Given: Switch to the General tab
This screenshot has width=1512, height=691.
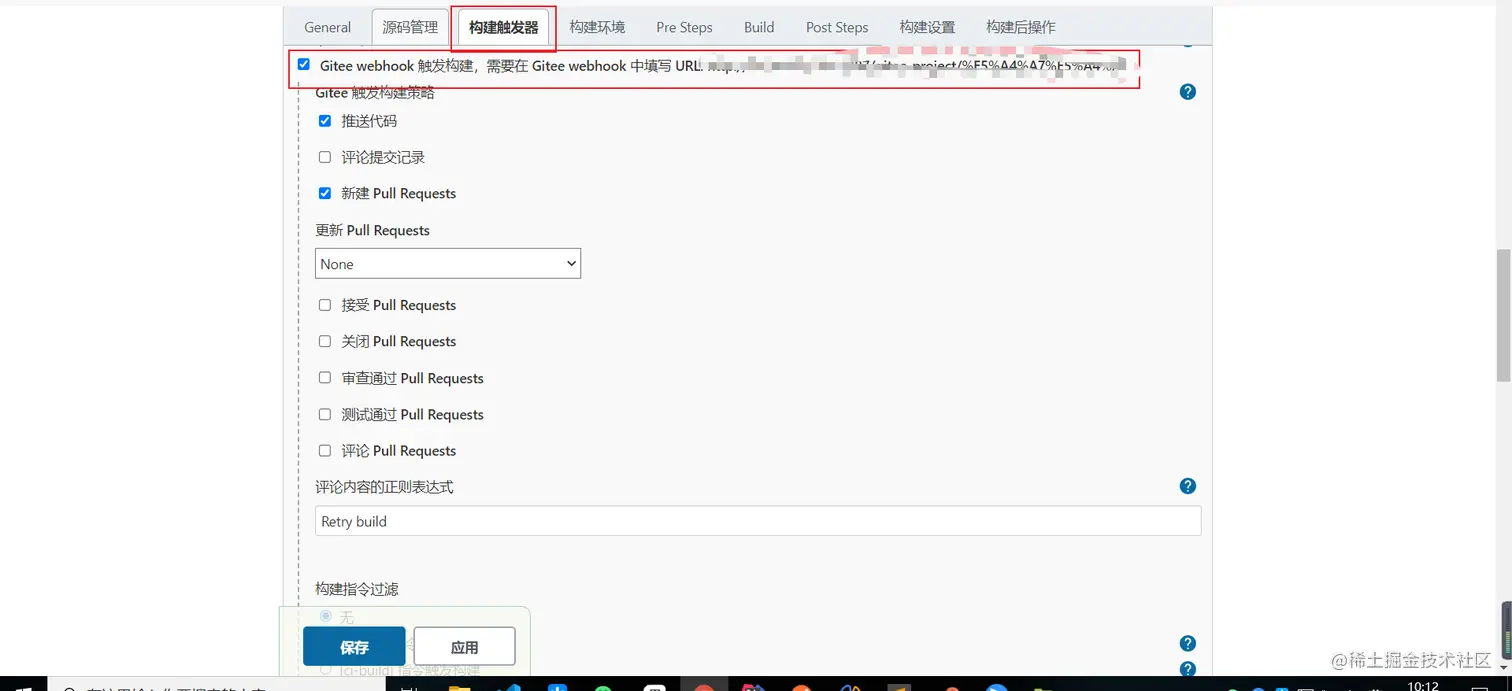Looking at the screenshot, I should click(x=328, y=27).
